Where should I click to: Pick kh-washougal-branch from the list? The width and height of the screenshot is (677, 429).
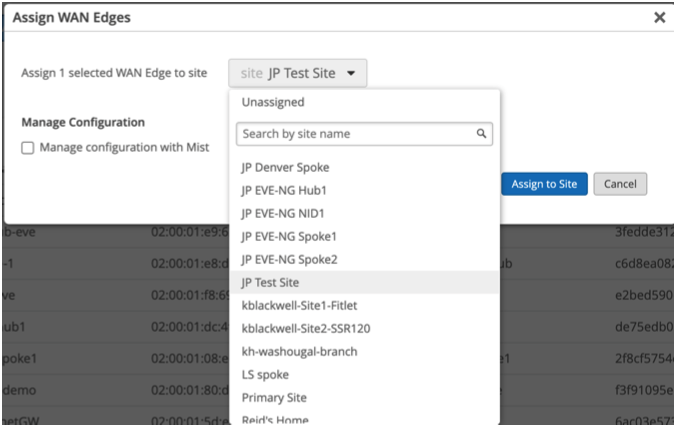tap(299, 351)
